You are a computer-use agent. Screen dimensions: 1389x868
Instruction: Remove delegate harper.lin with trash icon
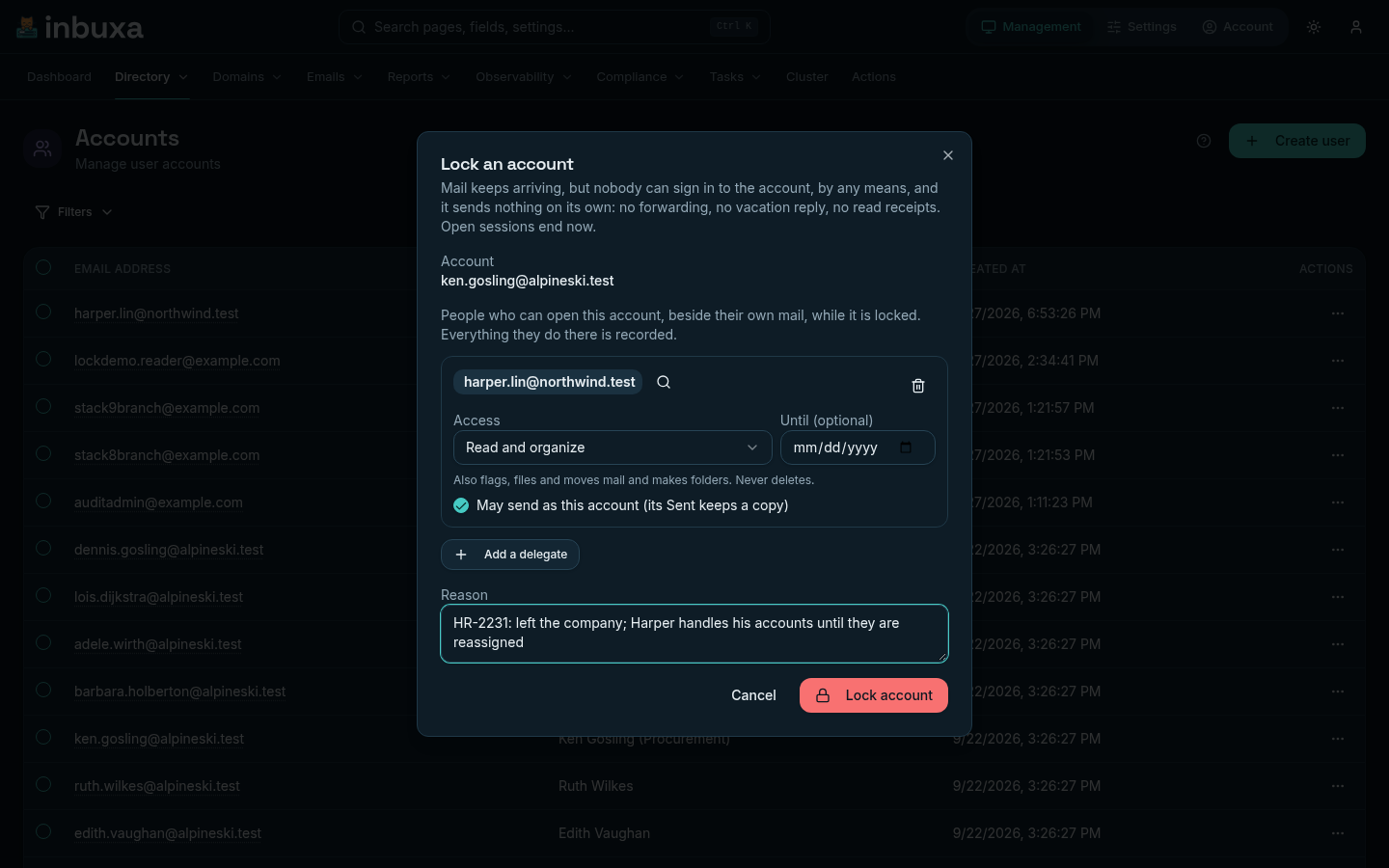[x=918, y=386]
